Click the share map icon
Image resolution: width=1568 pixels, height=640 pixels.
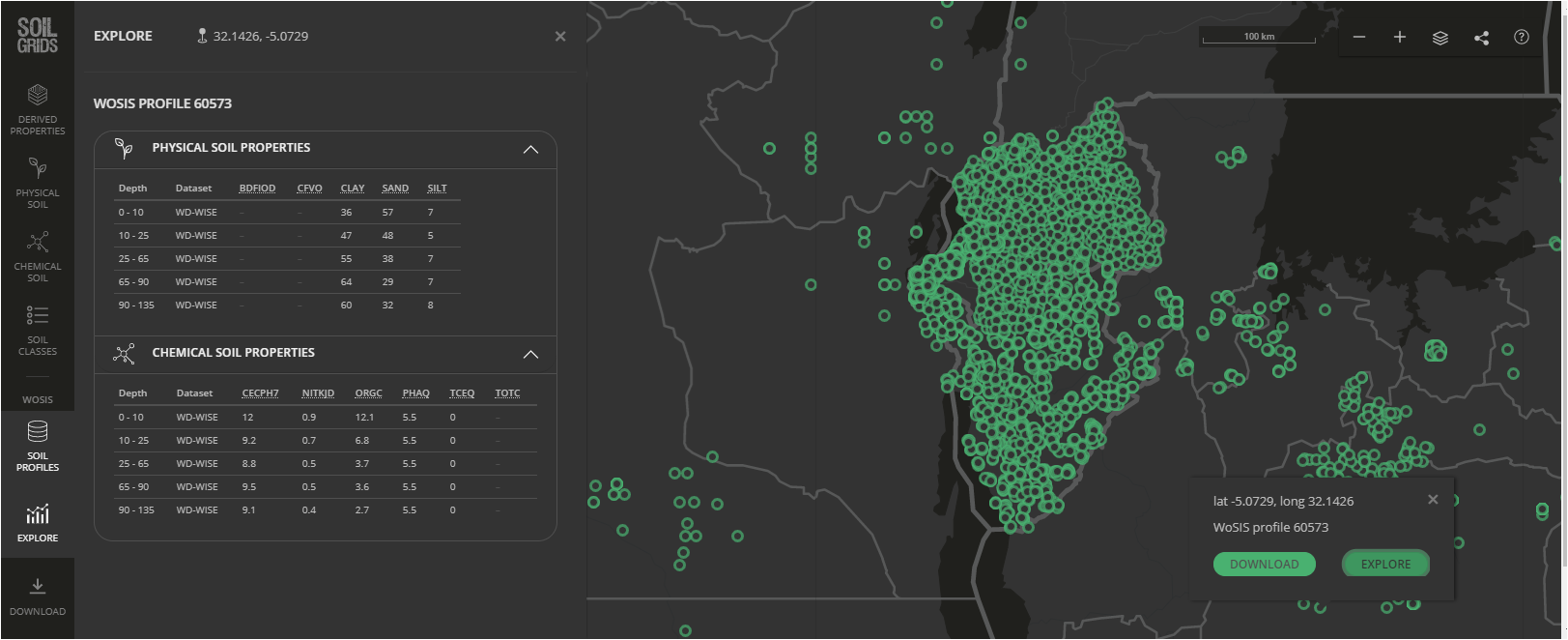1481,38
